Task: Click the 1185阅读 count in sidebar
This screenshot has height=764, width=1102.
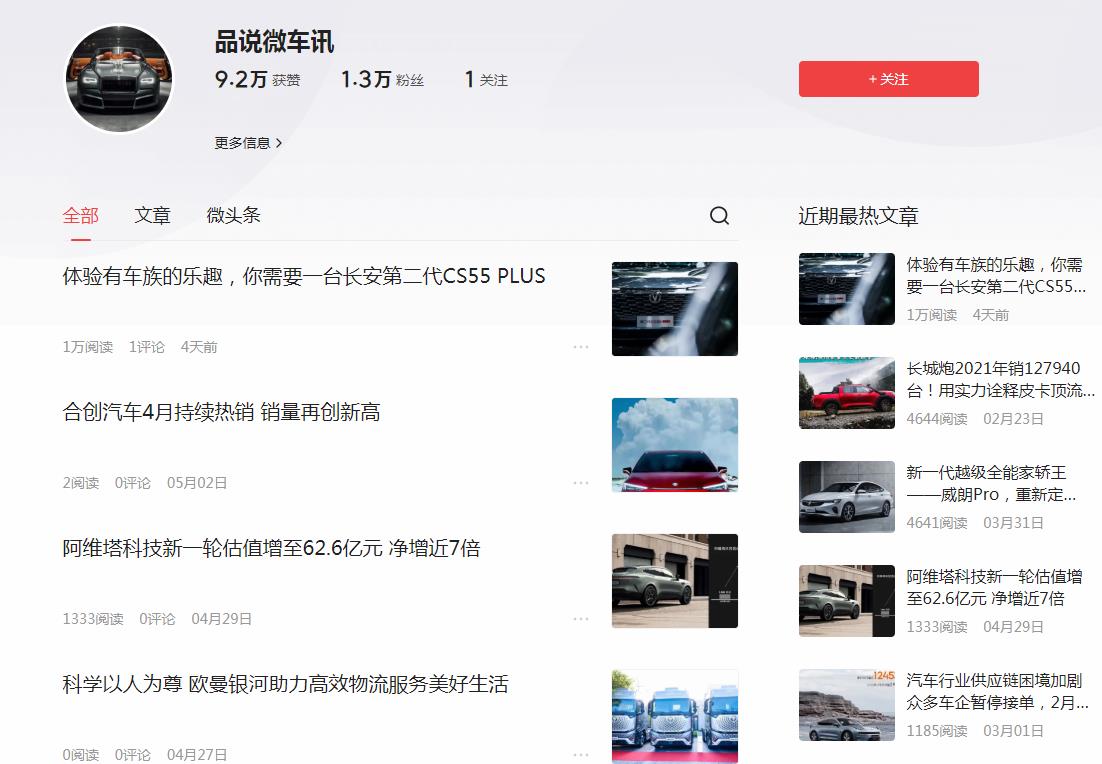Action: (936, 731)
